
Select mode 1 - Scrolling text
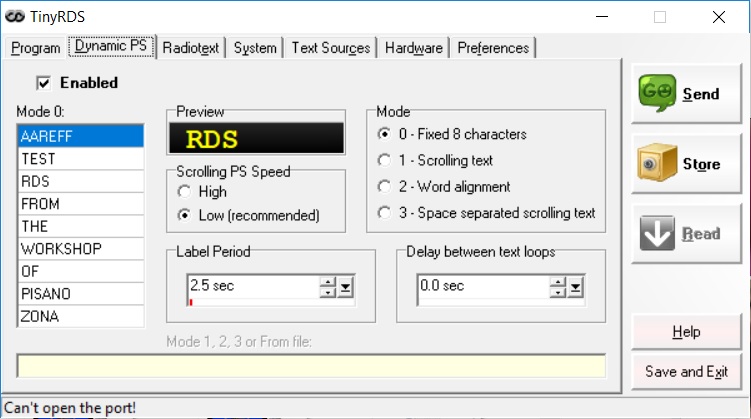click(x=384, y=160)
